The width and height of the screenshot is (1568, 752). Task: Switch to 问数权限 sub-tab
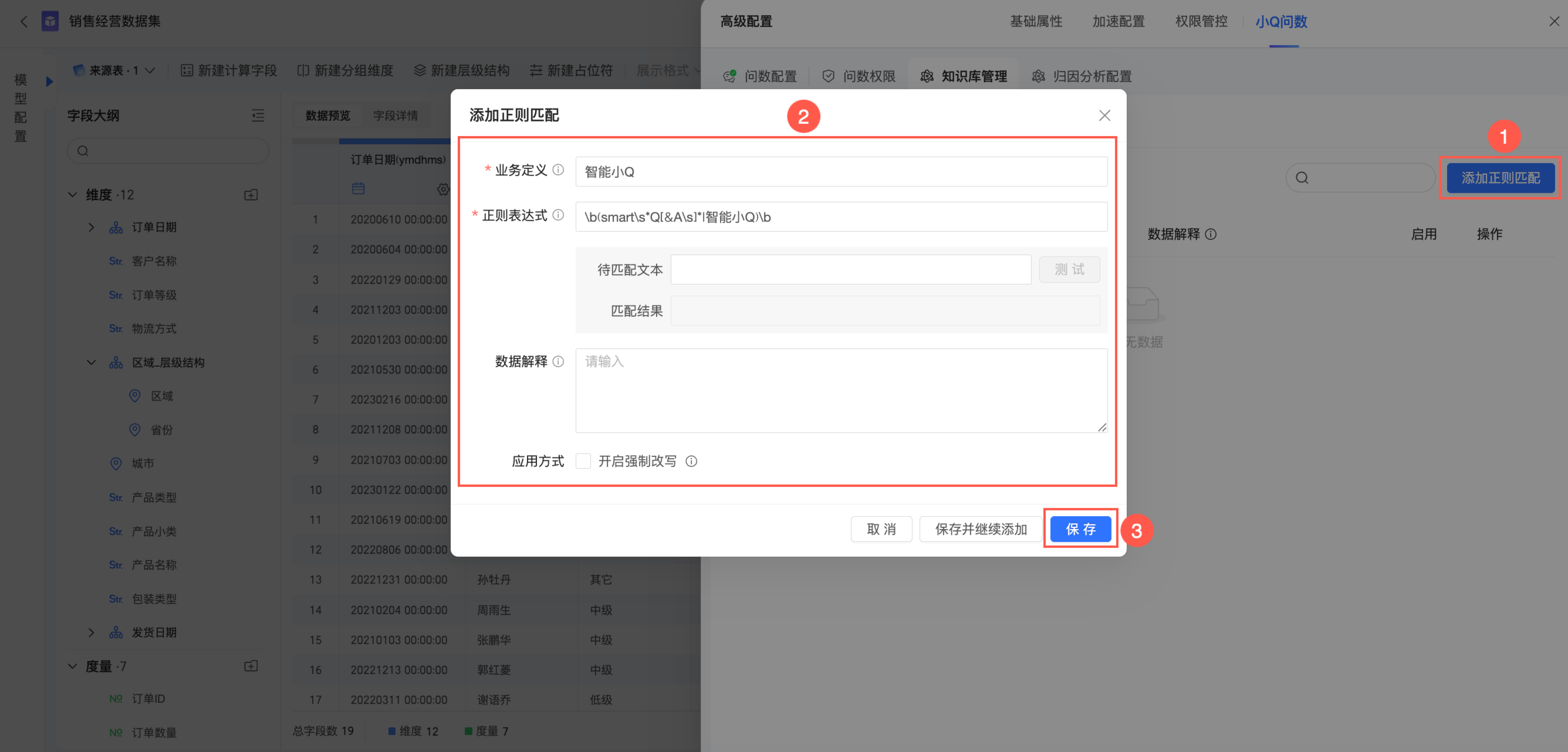[x=858, y=77]
